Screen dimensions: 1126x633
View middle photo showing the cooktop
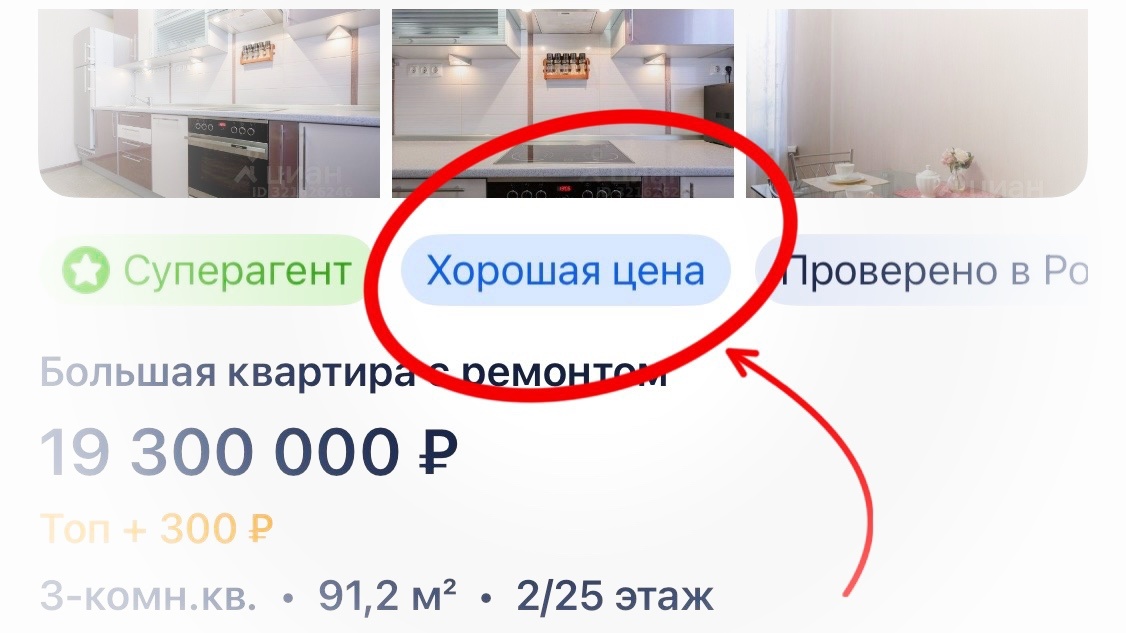pyautogui.click(x=563, y=103)
